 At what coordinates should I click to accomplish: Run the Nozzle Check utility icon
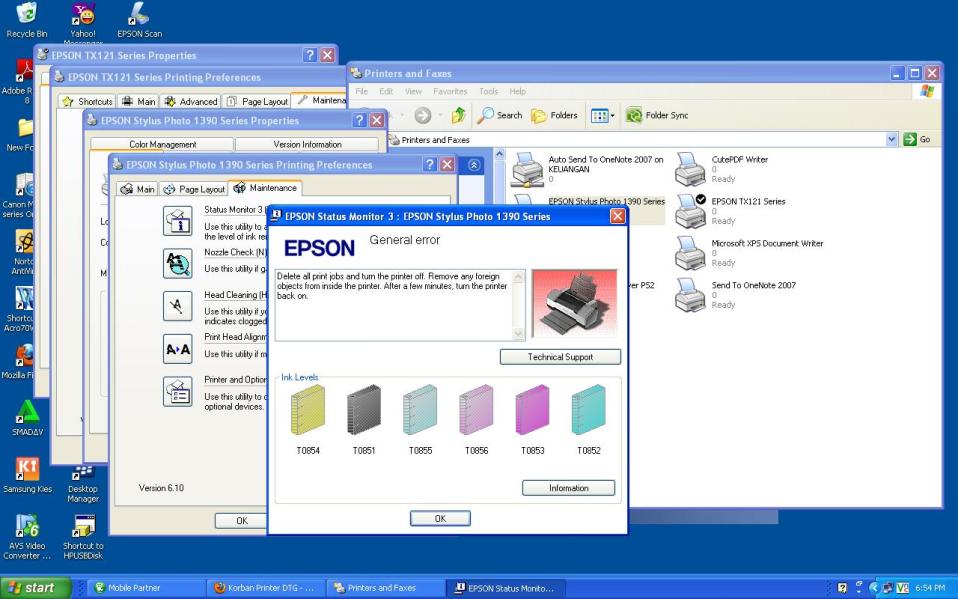(178, 263)
